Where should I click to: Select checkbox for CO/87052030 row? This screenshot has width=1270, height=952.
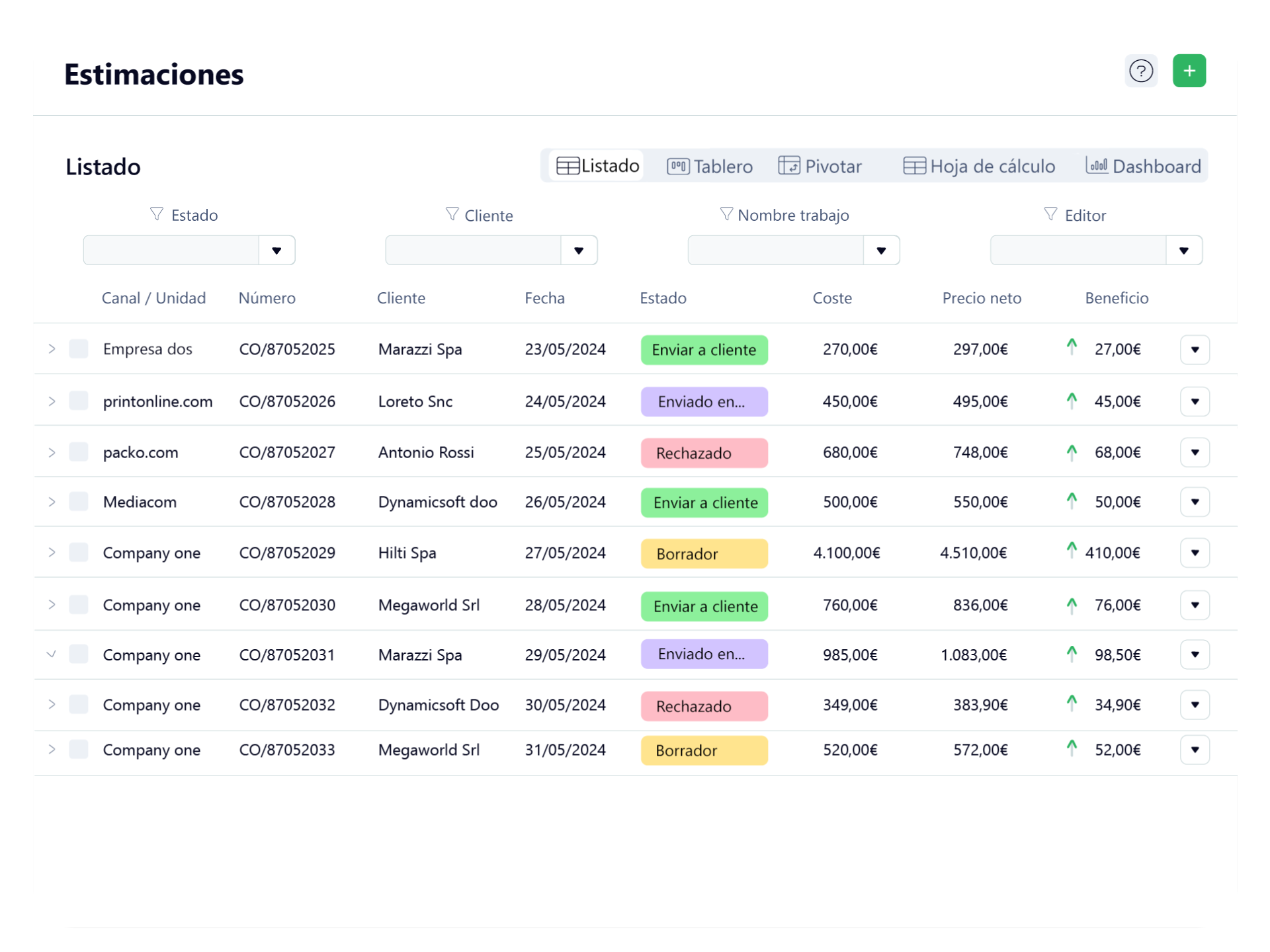(x=79, y=605)
